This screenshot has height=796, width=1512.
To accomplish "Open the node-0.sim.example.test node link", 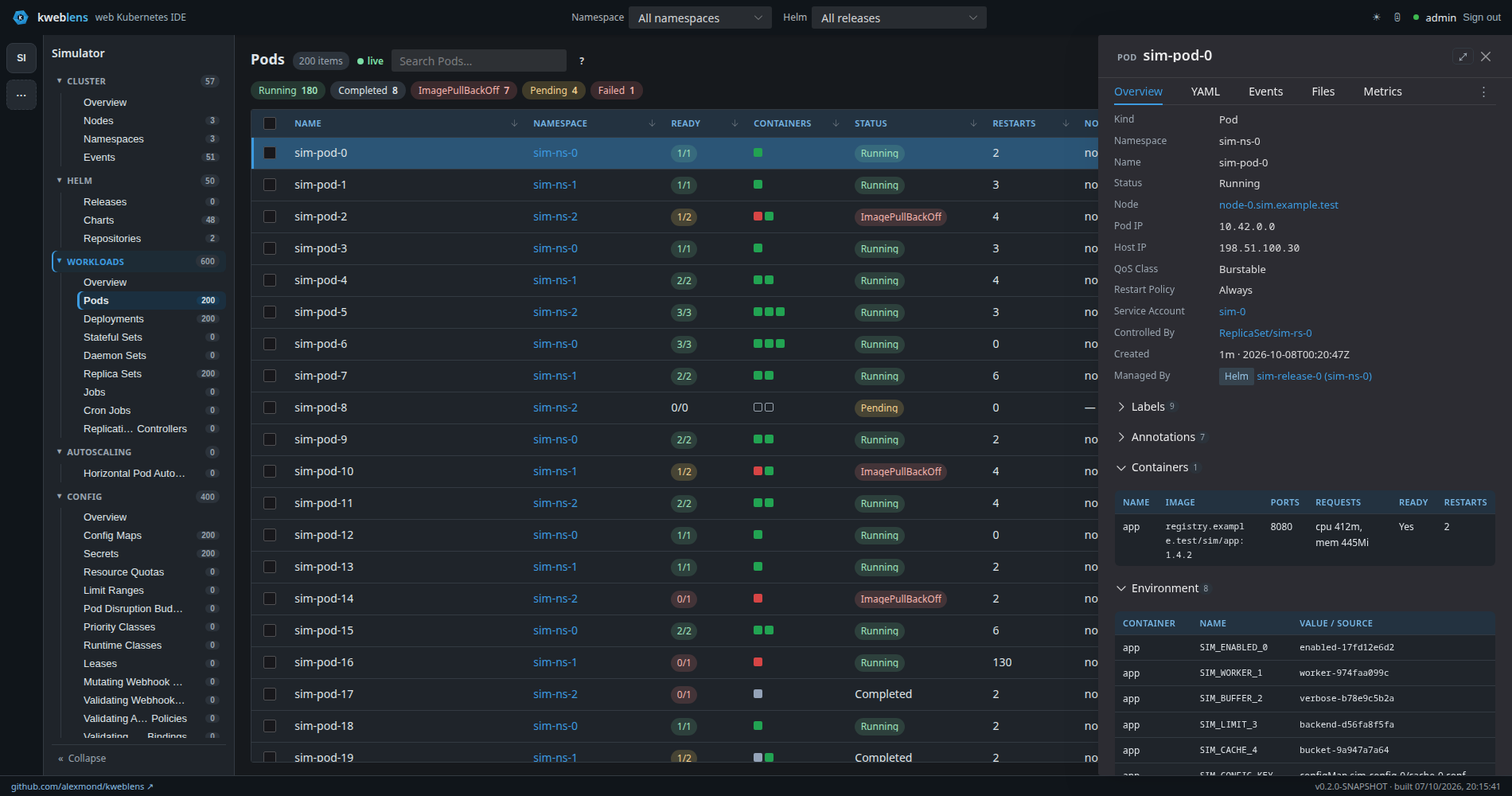I will pos(1279,205).
